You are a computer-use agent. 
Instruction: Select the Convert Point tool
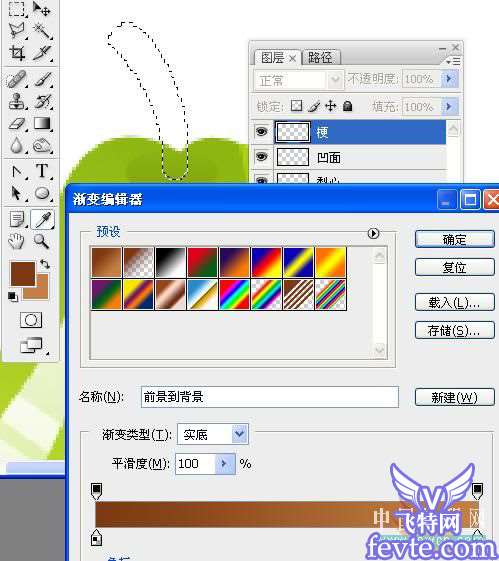[17, 171]
